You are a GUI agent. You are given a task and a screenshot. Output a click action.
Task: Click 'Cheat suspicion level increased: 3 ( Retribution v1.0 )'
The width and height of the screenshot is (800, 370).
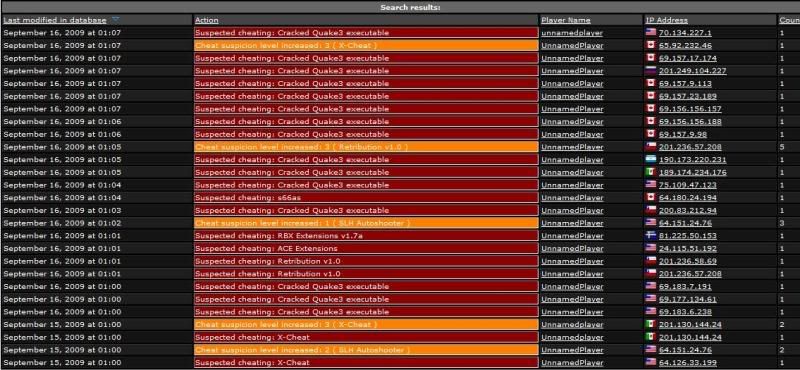[366, 147]
